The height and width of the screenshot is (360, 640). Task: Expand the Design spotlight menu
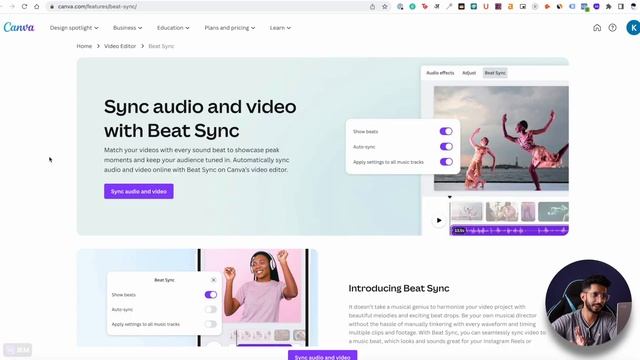pyautogui.click(x=74, y=28)
